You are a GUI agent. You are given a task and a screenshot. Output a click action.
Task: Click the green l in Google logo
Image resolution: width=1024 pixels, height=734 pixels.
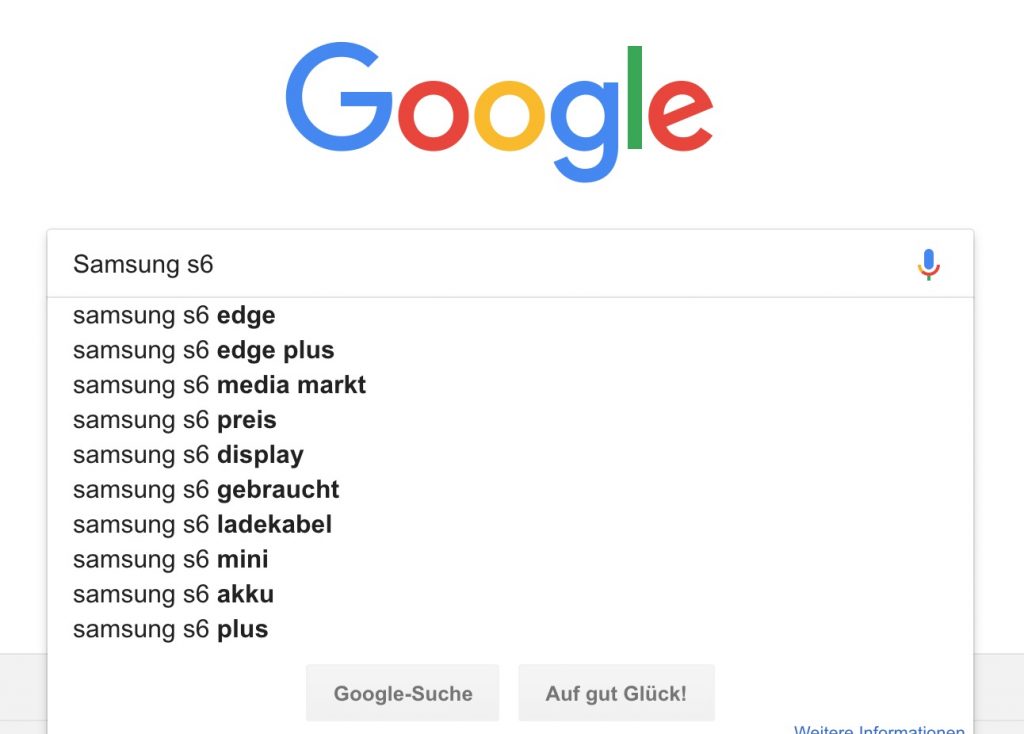click(x=634, y=97)
